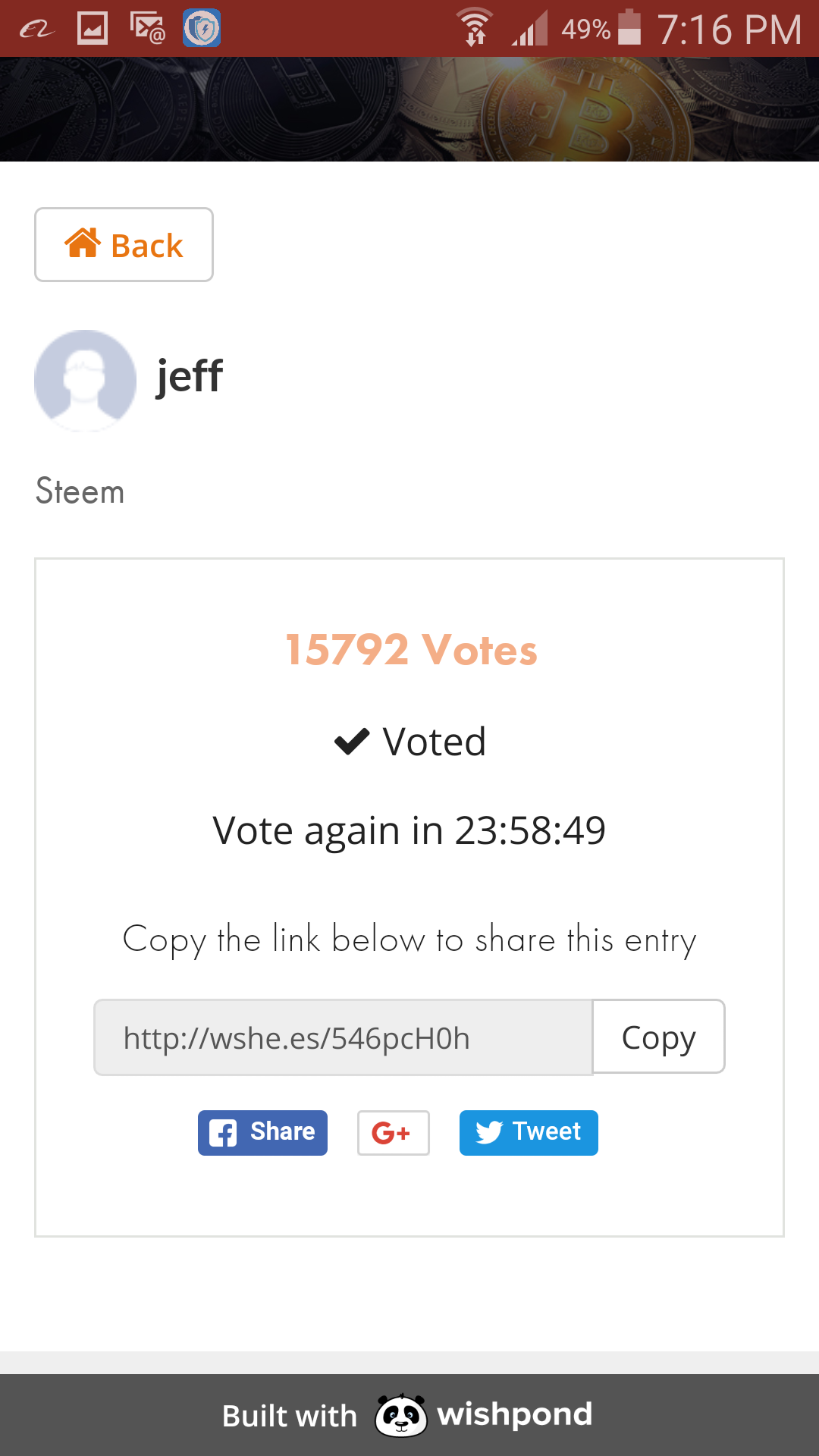819x1456 pixels.
Task: Tap the picture notification icon
Action: 93,28
